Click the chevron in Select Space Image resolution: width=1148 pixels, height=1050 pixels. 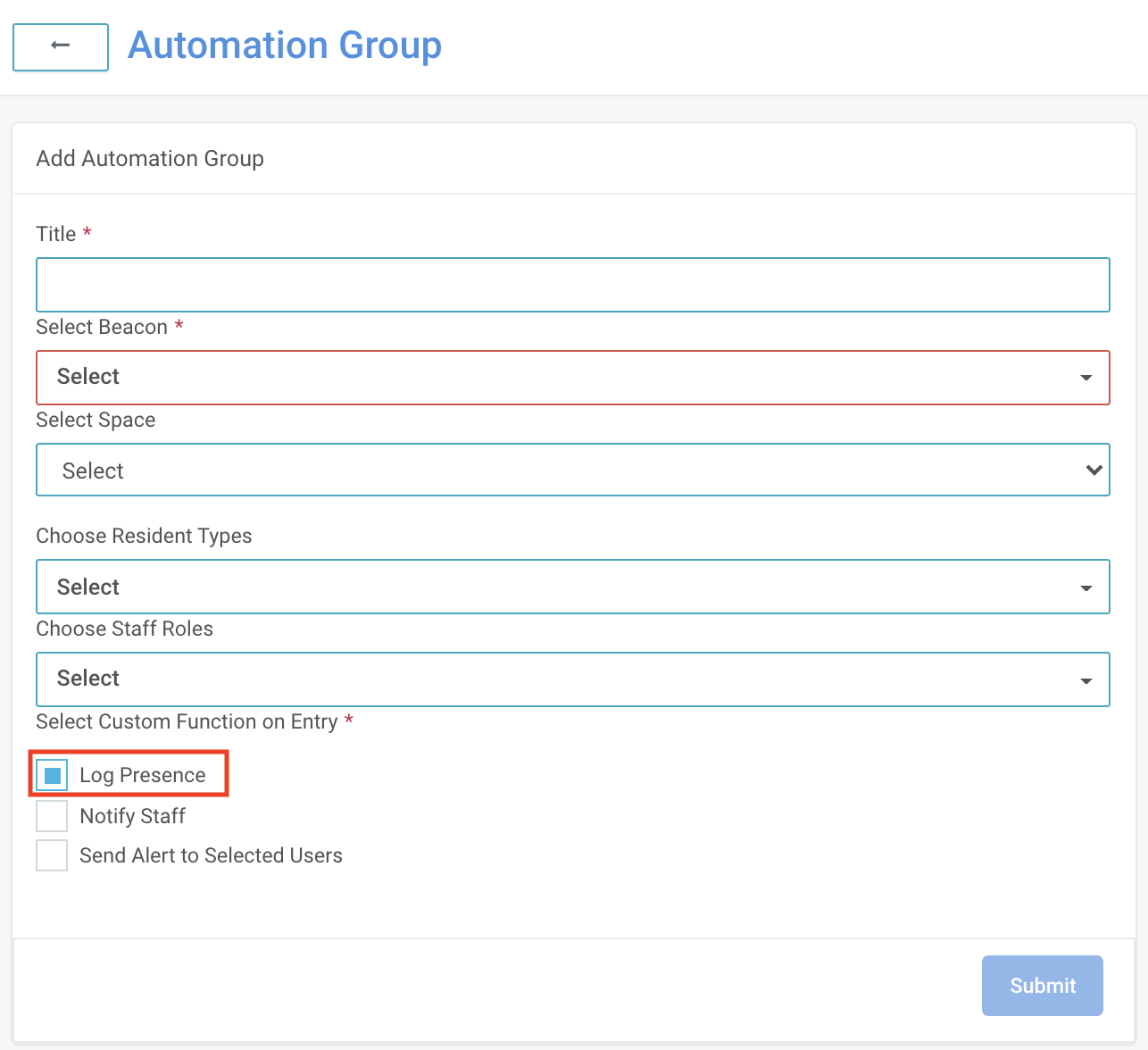pos(1094,470)
